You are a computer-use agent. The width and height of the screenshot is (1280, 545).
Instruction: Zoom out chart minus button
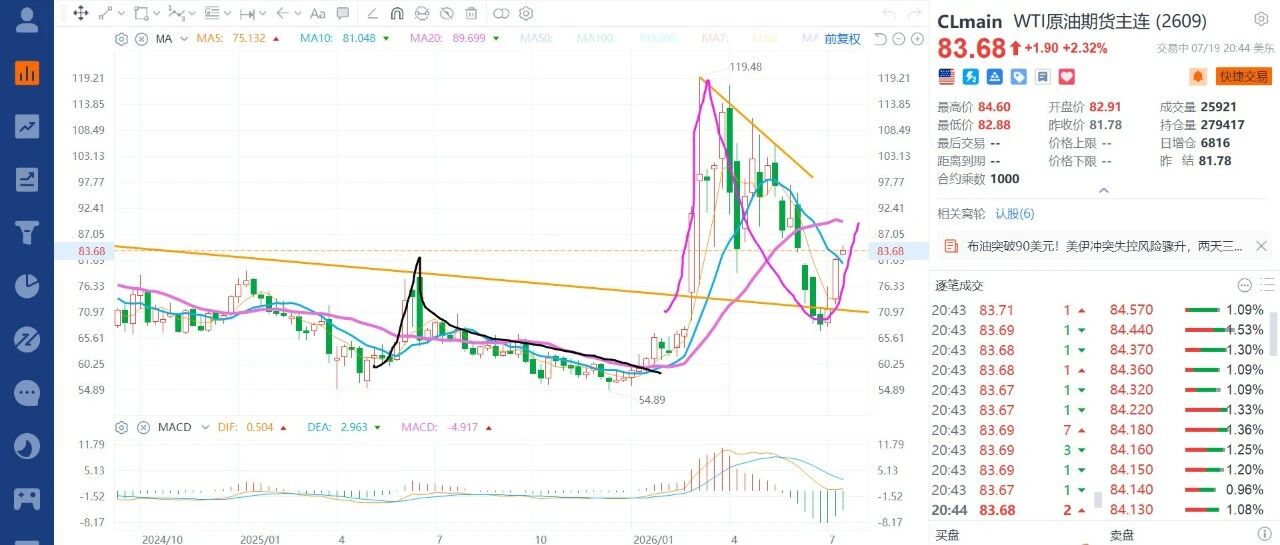[x=899, y=39]
